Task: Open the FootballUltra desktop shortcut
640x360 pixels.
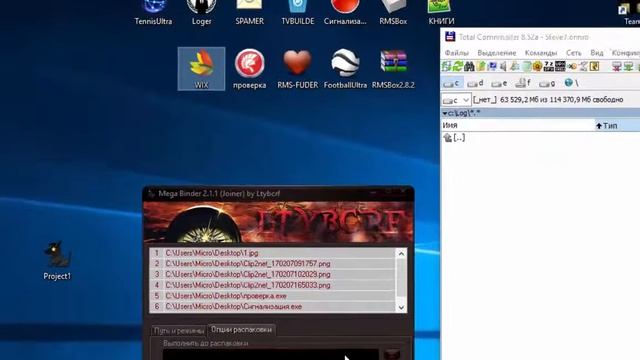Action: pyautogui.click(x=345, y=69)
